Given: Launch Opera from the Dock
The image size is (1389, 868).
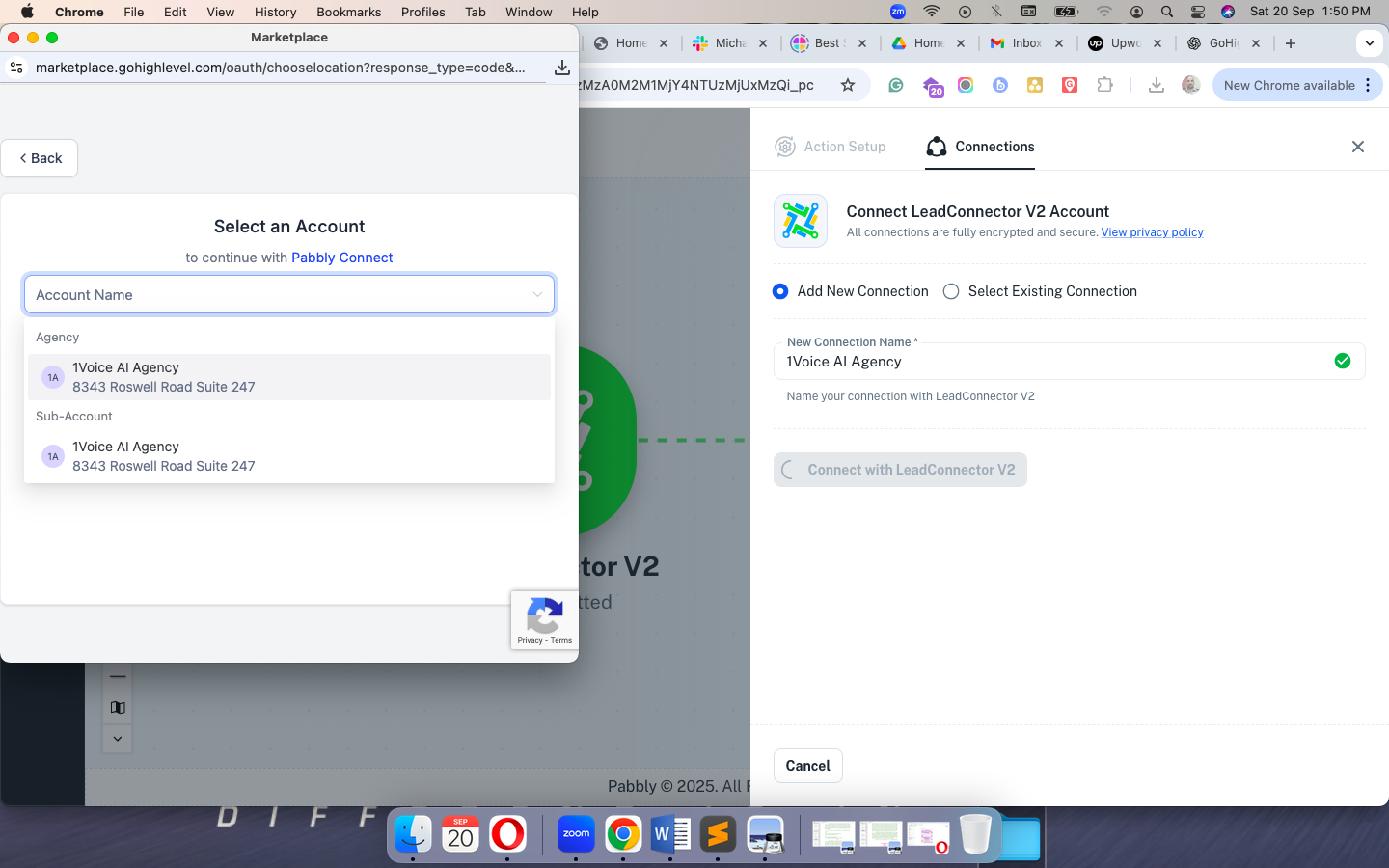Looking at the screenshot, I should [x=507, y=833].
